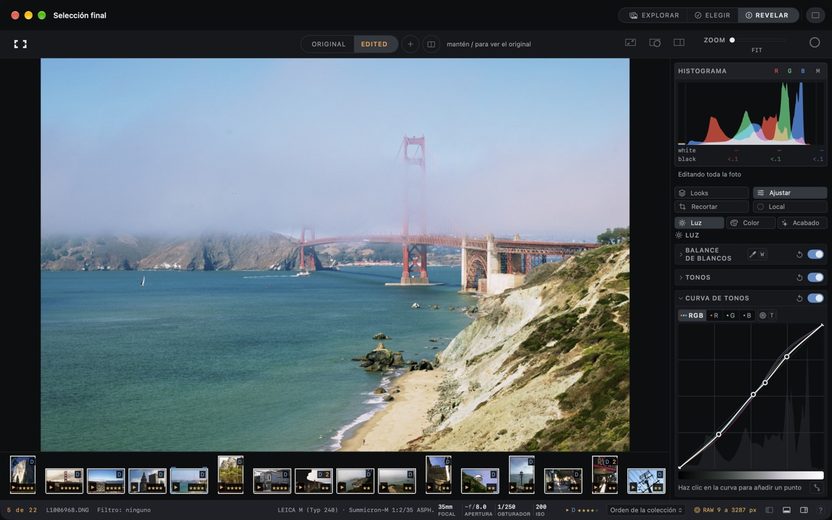Screen dimensions: 832x520
Task: Click the play icon on first filmstrip thumbnail
Action: [x=14, y=488]
